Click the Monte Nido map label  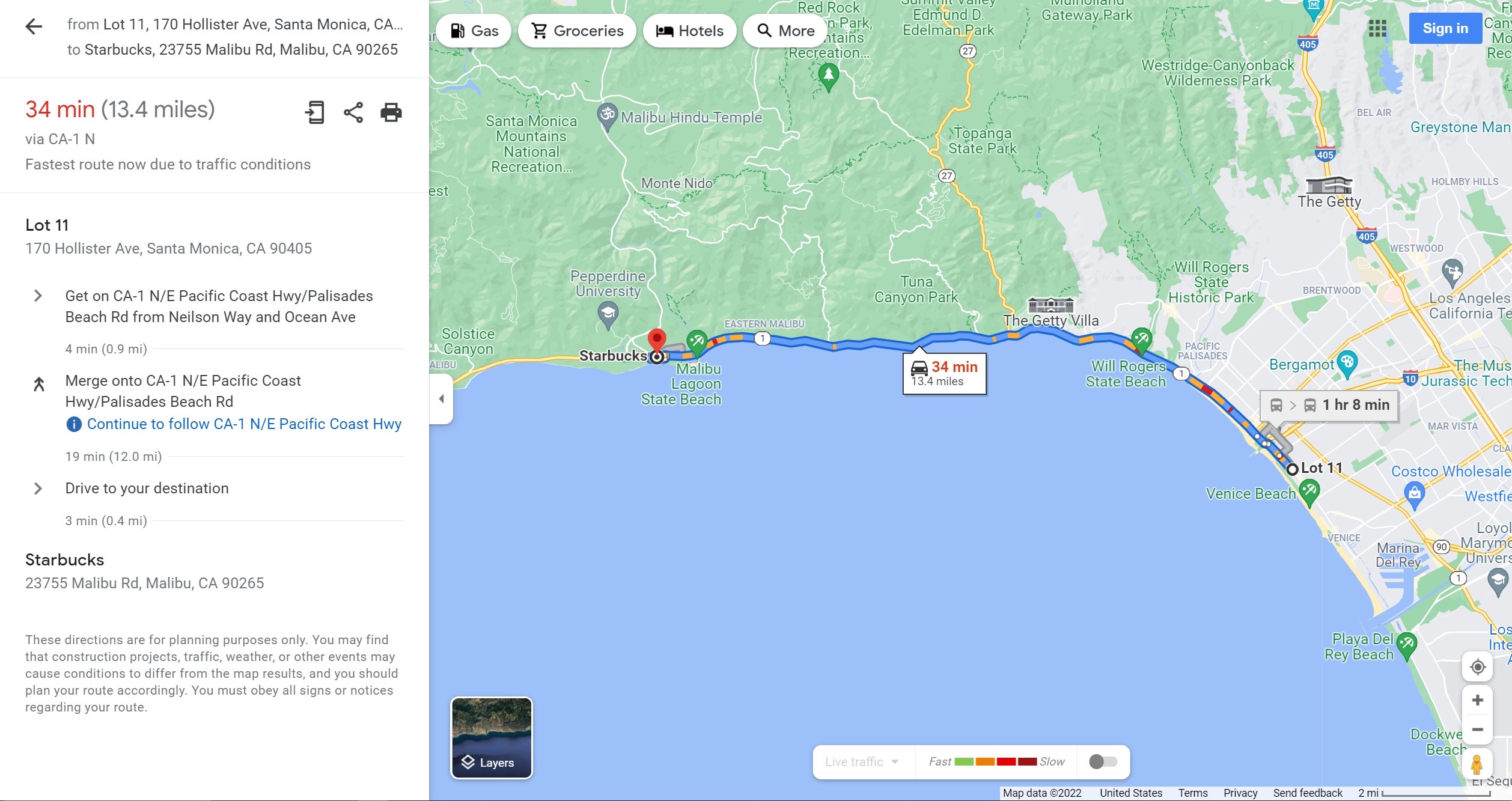pyautogui.click(x=677, y=183)
